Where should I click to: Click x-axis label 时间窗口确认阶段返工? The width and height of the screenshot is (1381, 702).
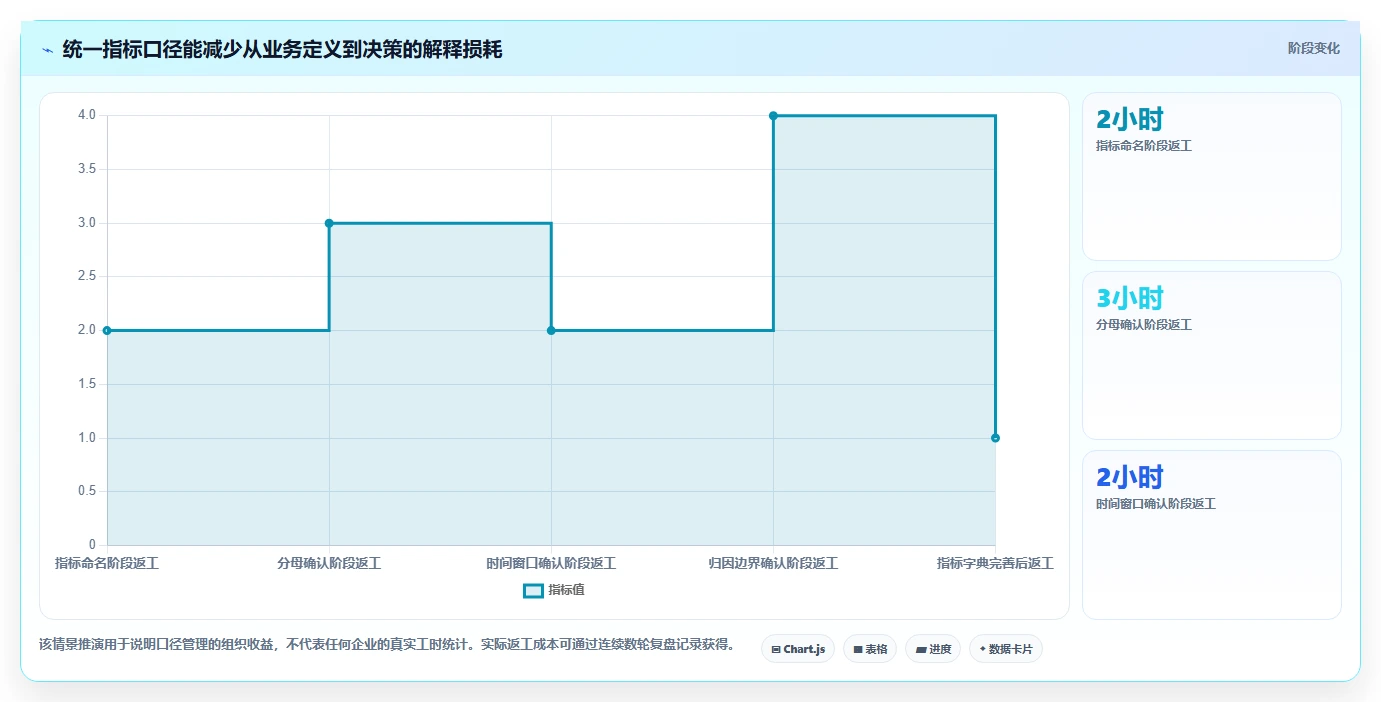click(551, 563)
